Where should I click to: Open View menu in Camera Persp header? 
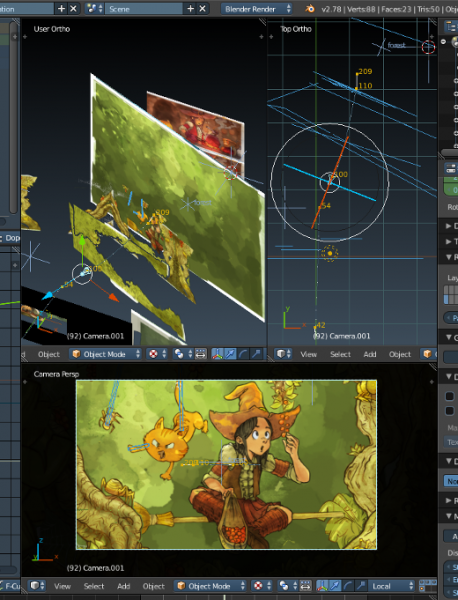(x=62, y=586)
